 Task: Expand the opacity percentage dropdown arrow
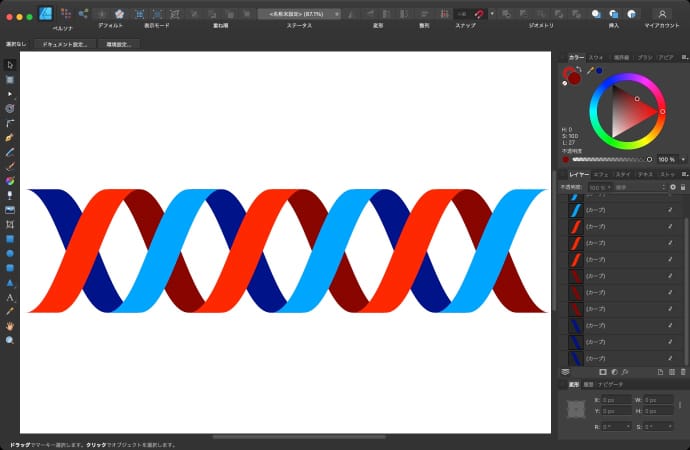(682, 159)
